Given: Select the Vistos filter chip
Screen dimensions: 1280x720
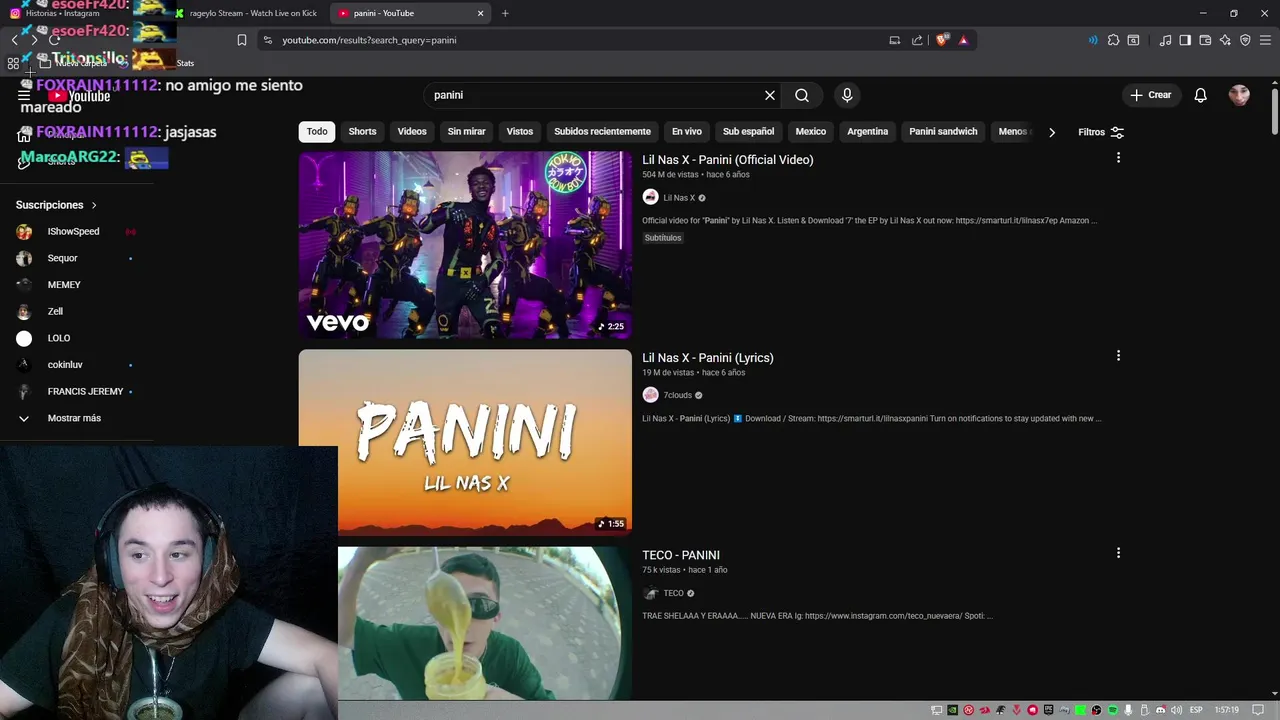Looking at the screenshot, I should (520, 132).
